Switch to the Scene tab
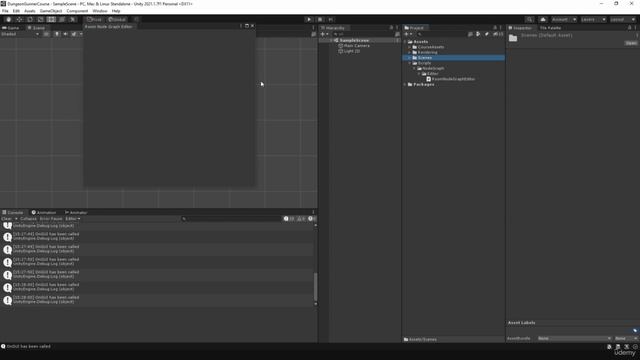The height and width of the screenshot is (360, 640). click(36, 28)
